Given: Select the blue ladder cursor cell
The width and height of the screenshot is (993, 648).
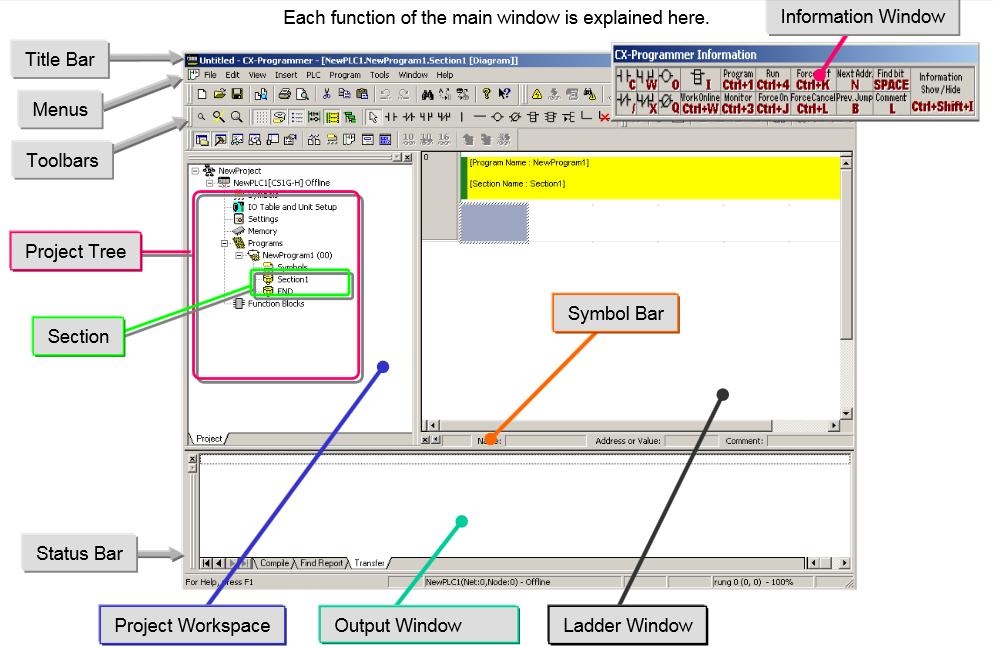Looking at the screenshot, I should click(x=494, y=222).
